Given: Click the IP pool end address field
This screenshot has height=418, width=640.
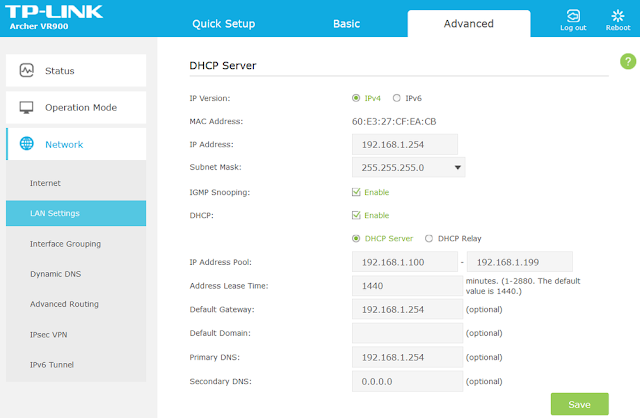Looking at the screenshot, I should tap(520, 262).
